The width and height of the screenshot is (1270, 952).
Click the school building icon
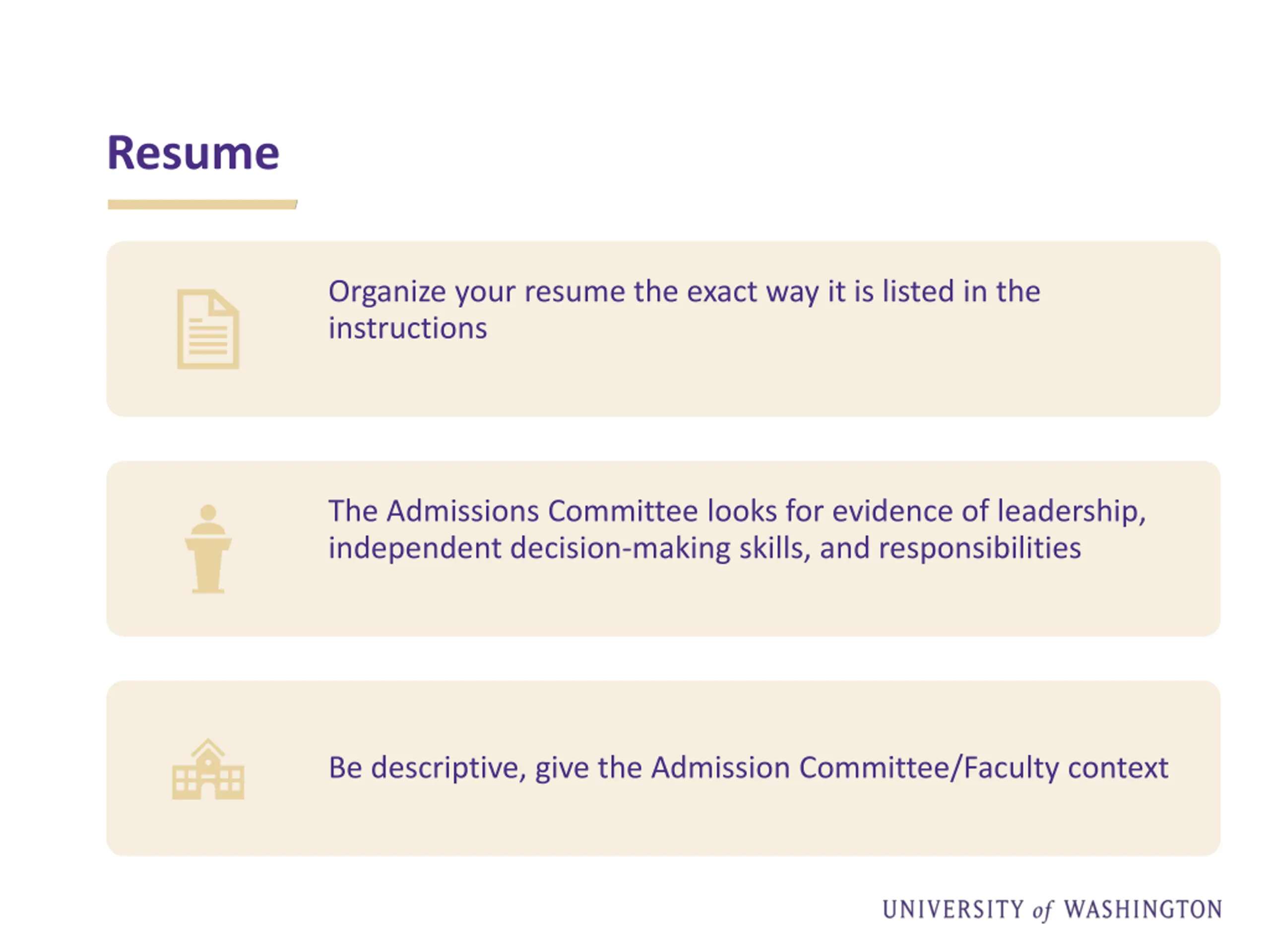[208, 769]
